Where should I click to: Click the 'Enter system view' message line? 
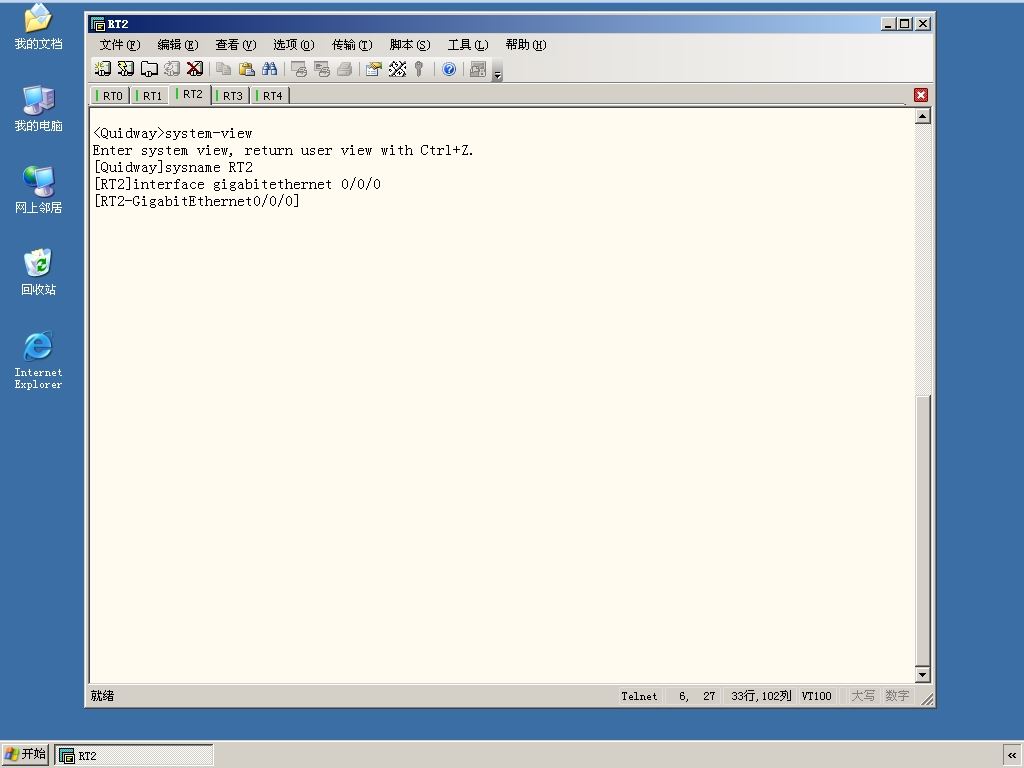(x=283, y=150)
